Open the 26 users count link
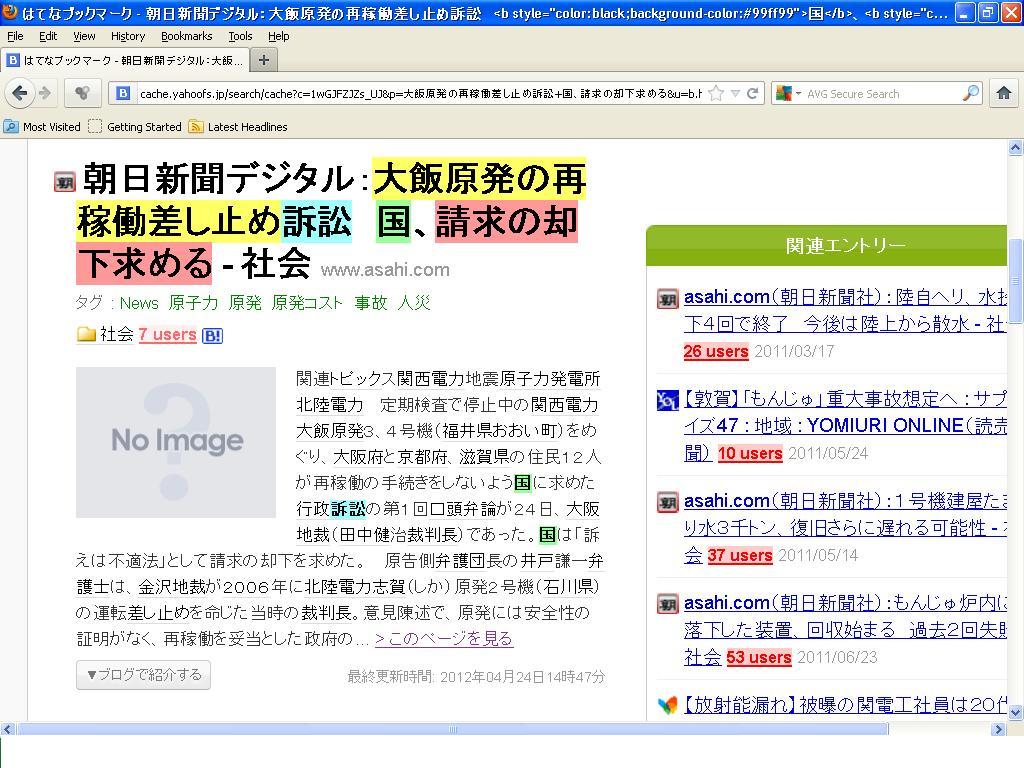The image size is (1024, 768). pos(716,351)
